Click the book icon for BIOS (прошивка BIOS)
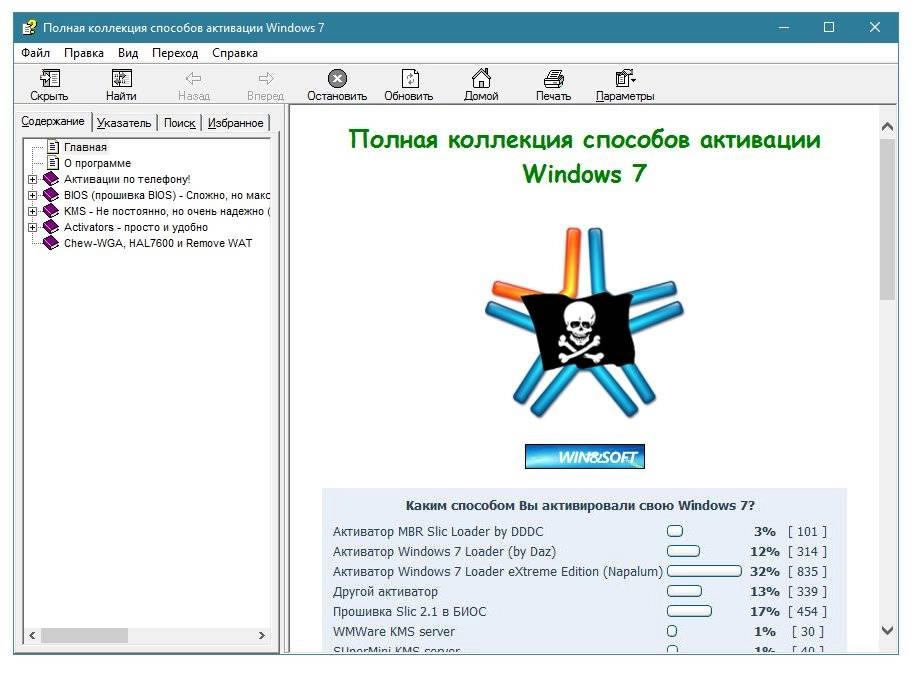This screenshot has width=916, height=674. point(51,194)
